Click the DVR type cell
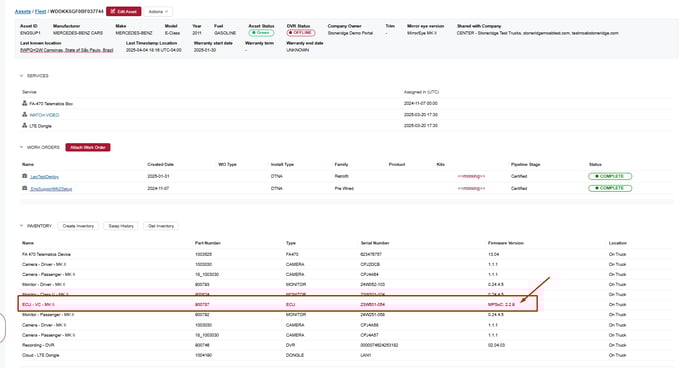Screen dimensions: 688x368 tap(290, 345)
